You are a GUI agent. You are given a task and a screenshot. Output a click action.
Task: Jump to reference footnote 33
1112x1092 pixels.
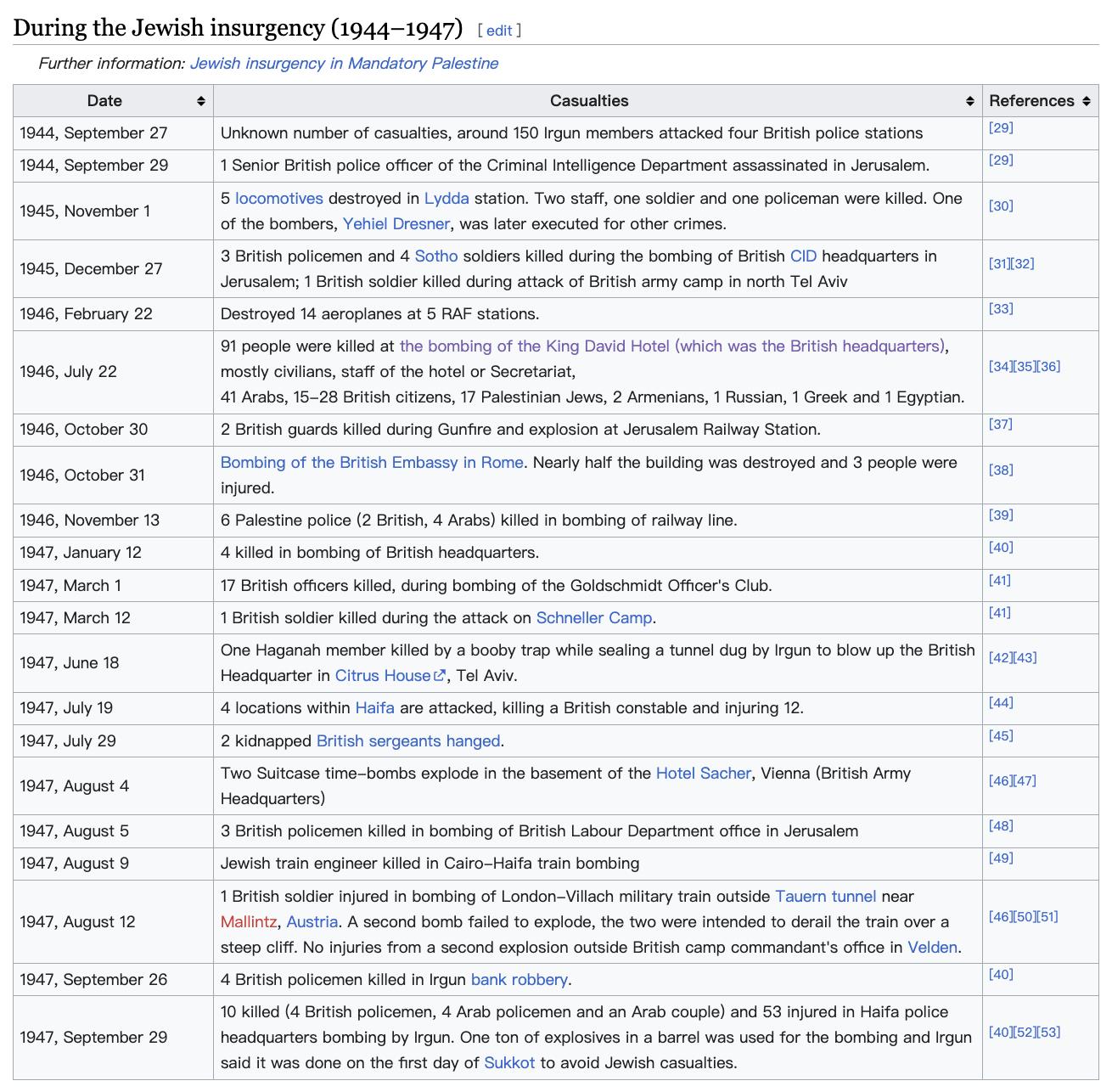[x=1001, y=309]
